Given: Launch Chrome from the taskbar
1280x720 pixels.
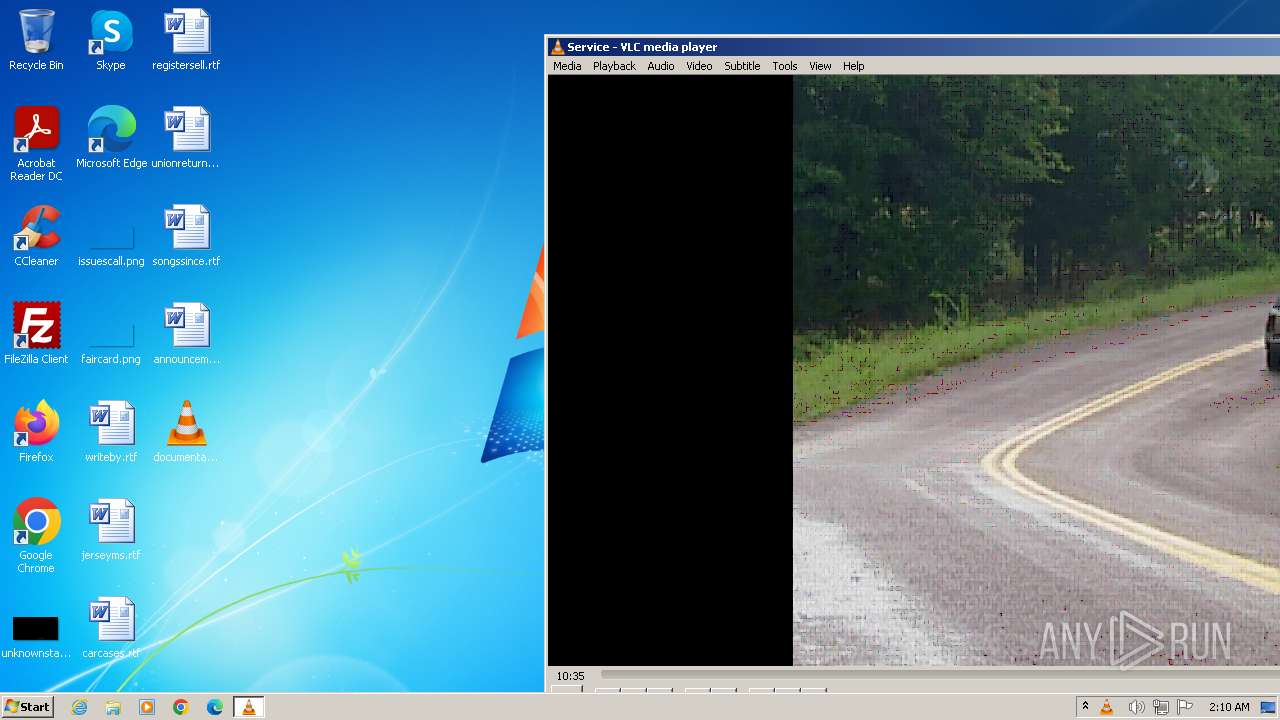Looking at the screenshot, I should coord(181,707).
